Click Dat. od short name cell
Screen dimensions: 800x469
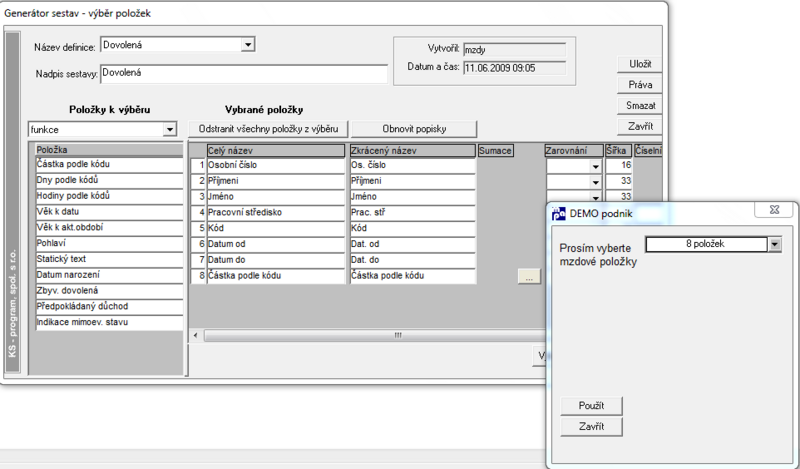coord(413,244)
